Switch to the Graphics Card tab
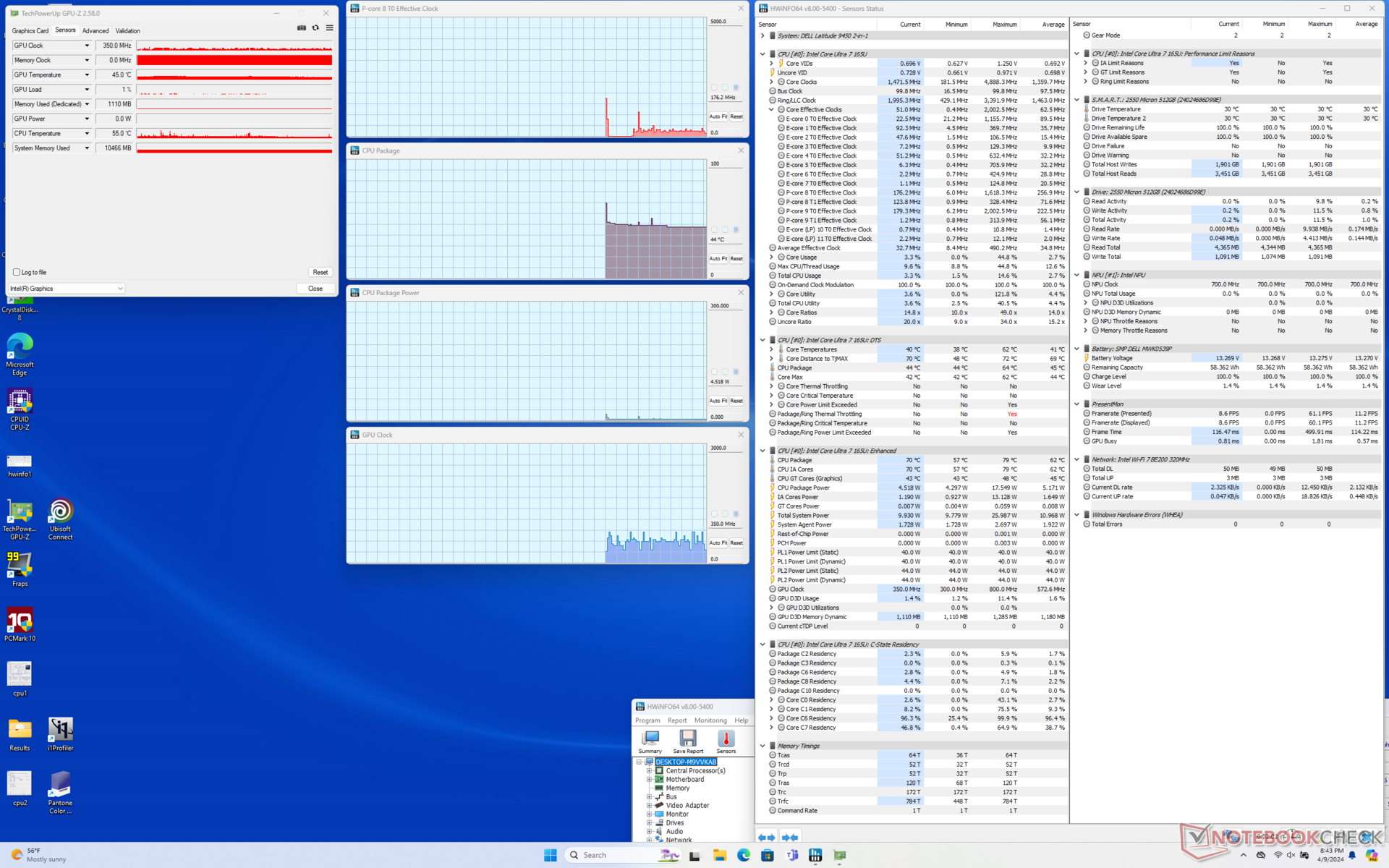This screenshot has height=868, width=1389. pyautogui.click(x=30, y=31)
